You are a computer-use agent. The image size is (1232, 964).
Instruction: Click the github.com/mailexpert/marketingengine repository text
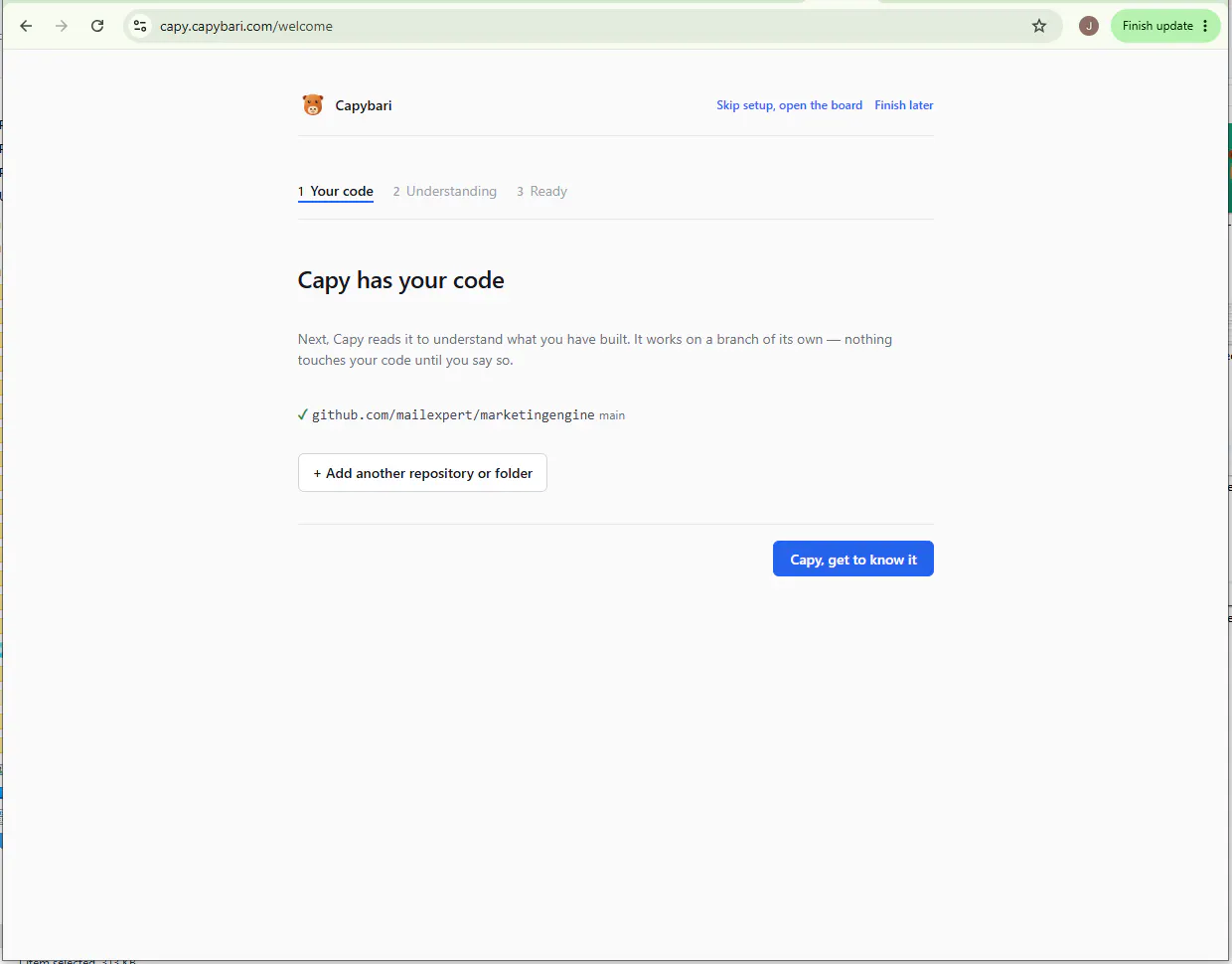tap(453, 414)
